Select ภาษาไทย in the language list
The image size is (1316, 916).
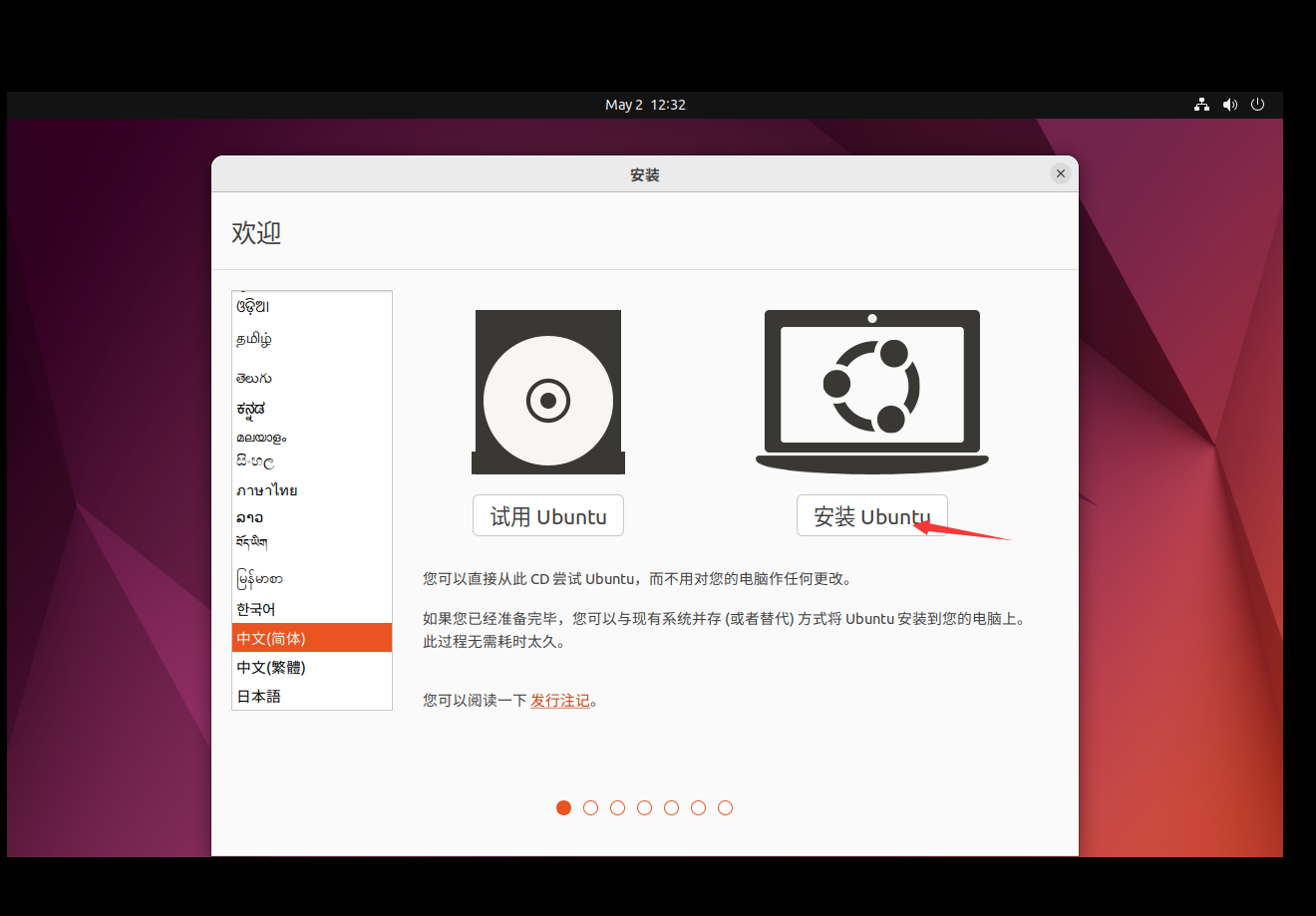click(312, 490)
